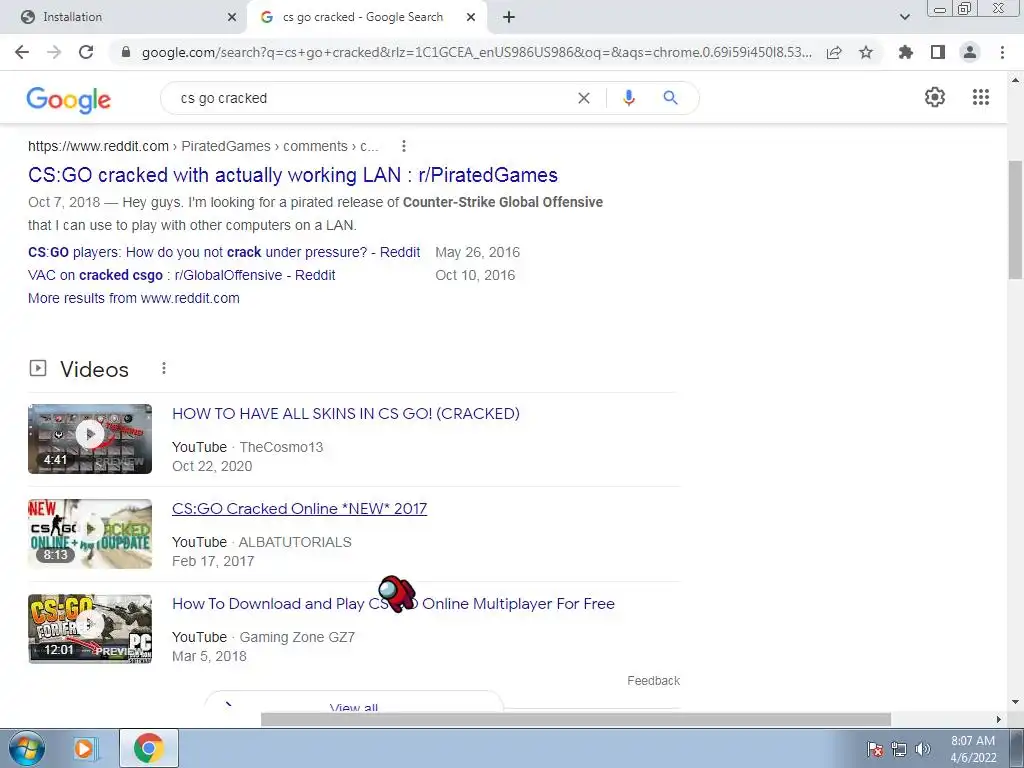Image resolution: width=1024 pixels, height=768 pixels.
Task: Click the reddit.com PiratedGames breadcrumb URL
Action: pos(203,146)
